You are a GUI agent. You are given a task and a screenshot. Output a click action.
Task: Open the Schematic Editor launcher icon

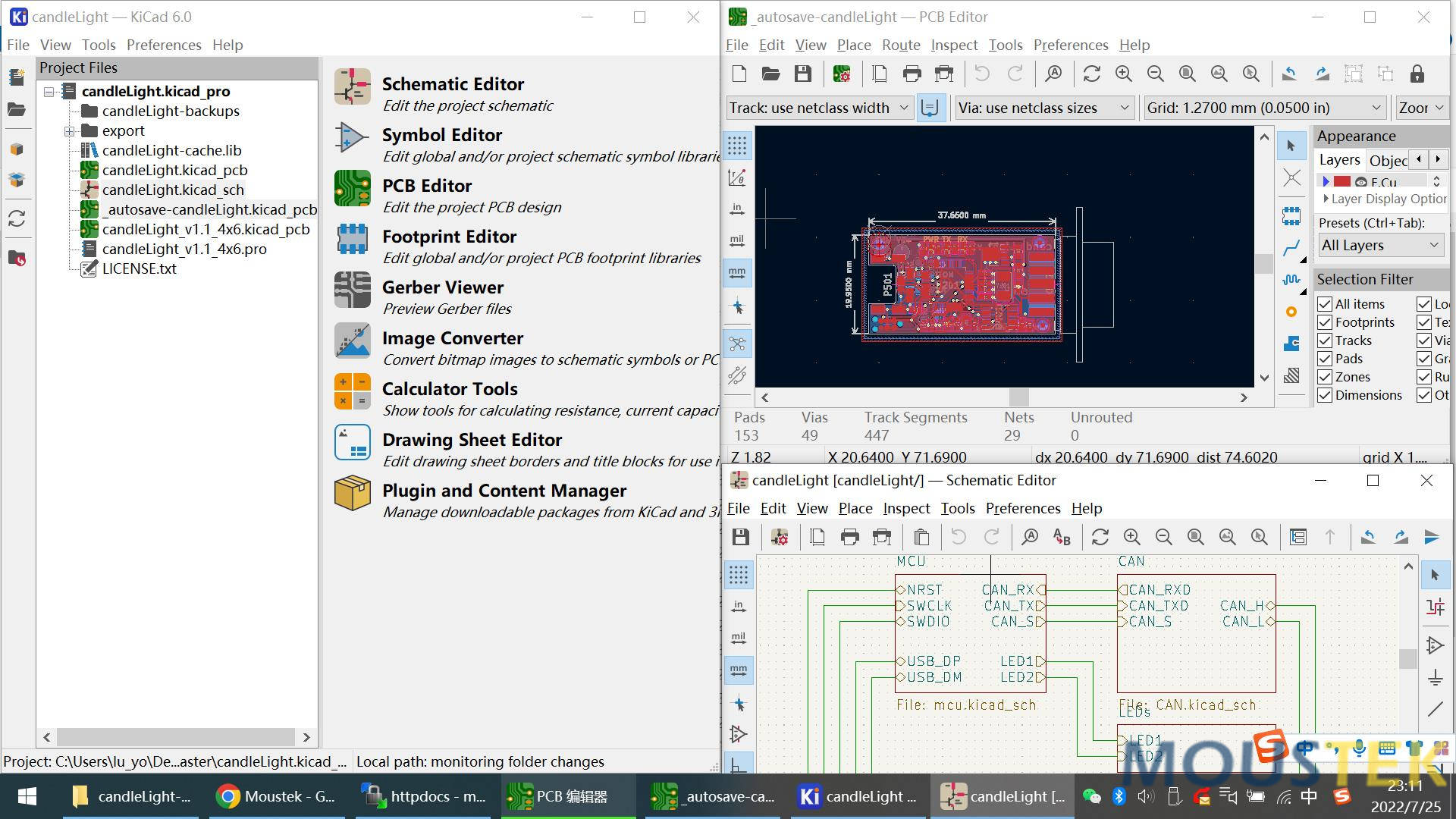tap(353, 86)
